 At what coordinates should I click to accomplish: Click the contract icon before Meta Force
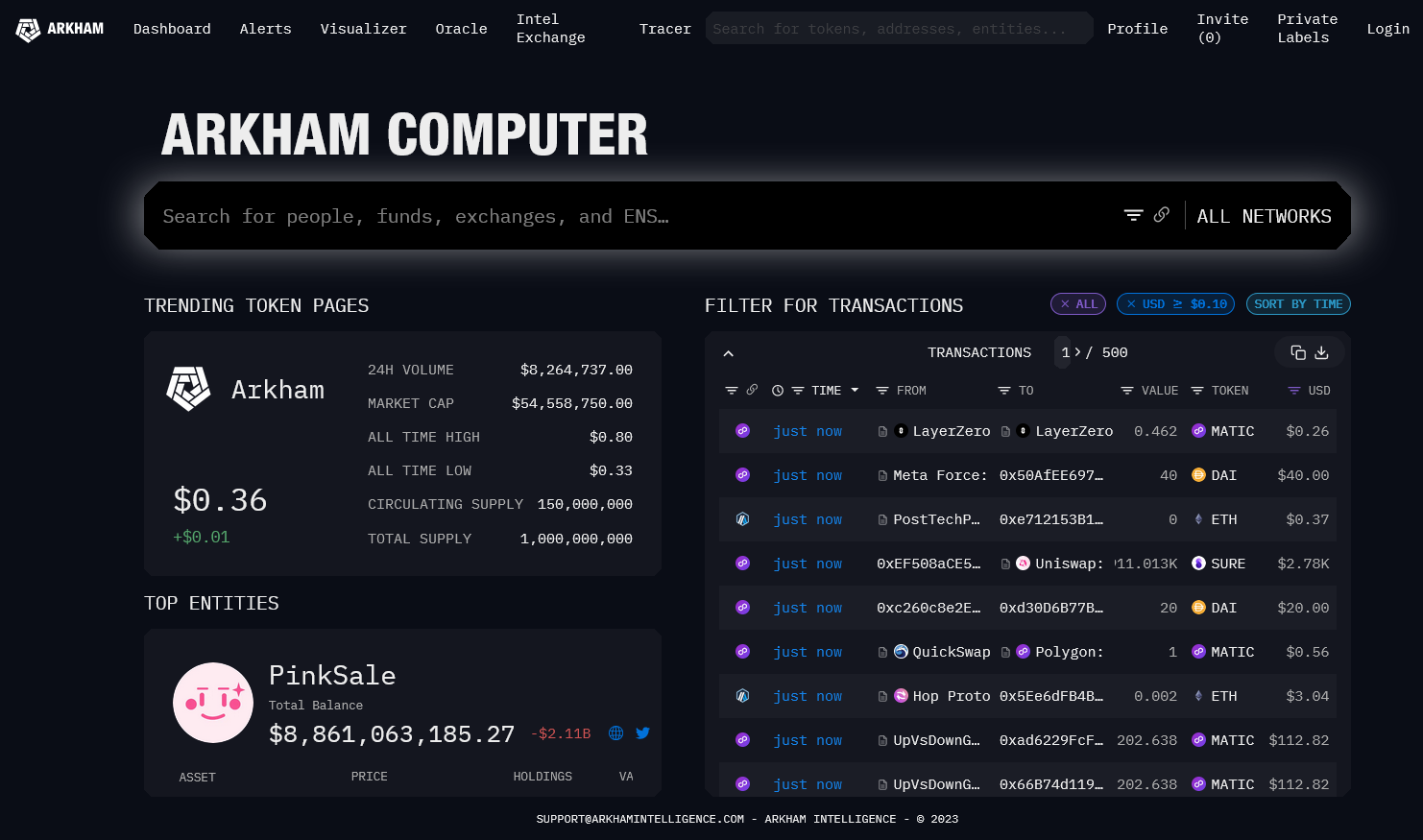click(x=882, y=476)
